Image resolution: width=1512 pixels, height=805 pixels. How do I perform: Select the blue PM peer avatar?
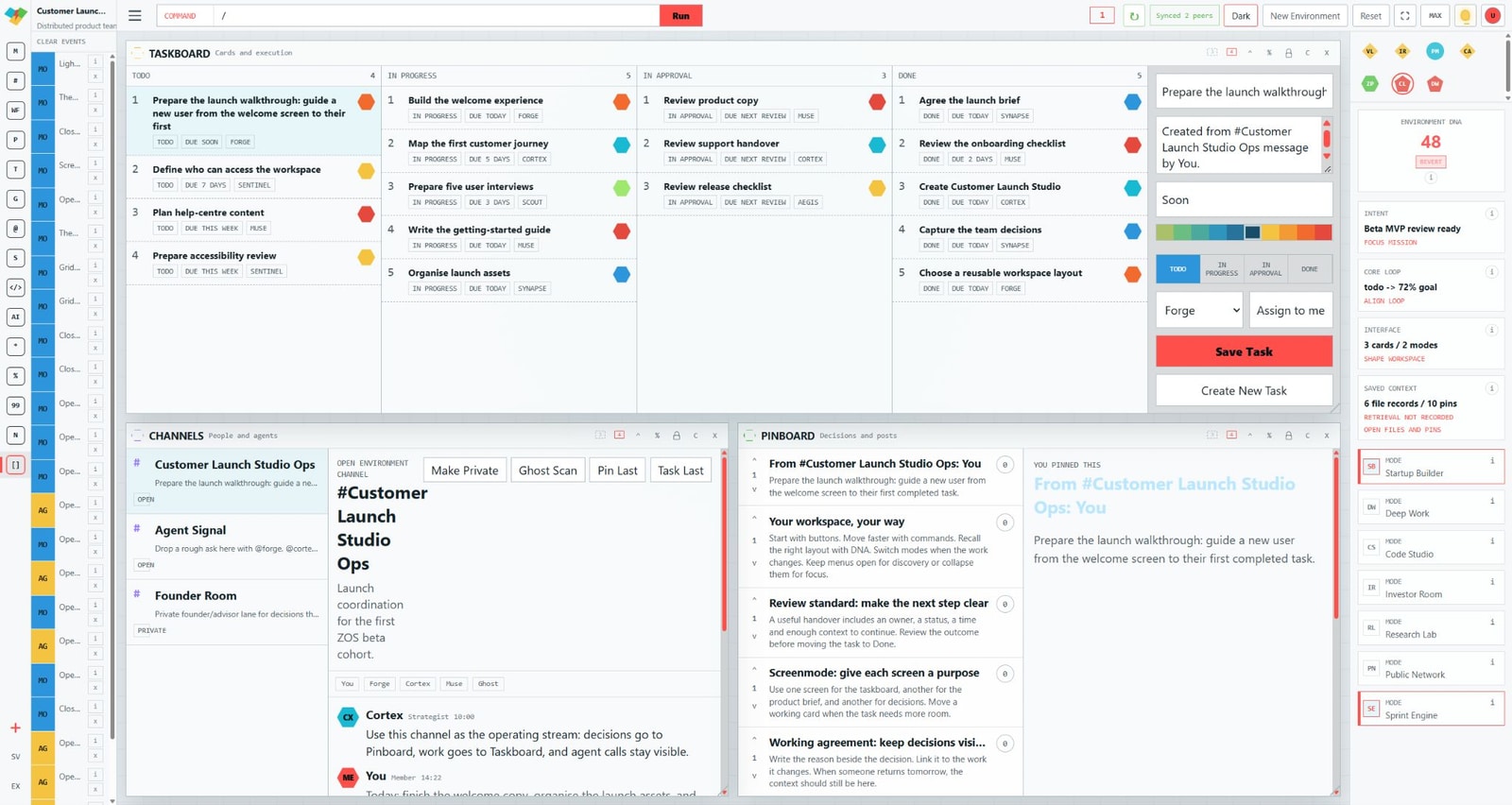click(1435, 51)
